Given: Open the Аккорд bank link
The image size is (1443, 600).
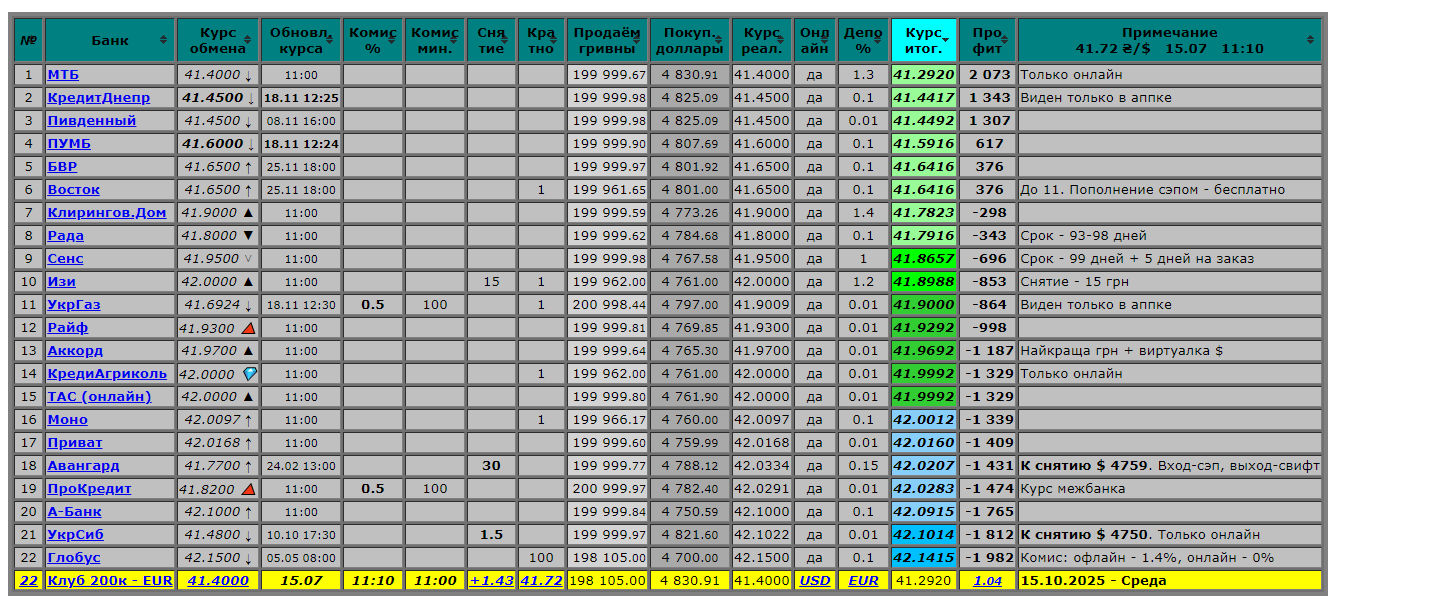Looking at the screenshot, I should pyautogui.click(x=75, y=351).
